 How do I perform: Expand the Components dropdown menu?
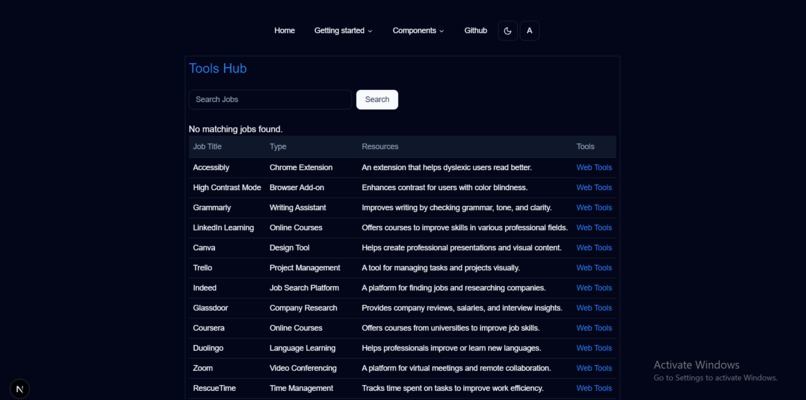coord(418,31)
